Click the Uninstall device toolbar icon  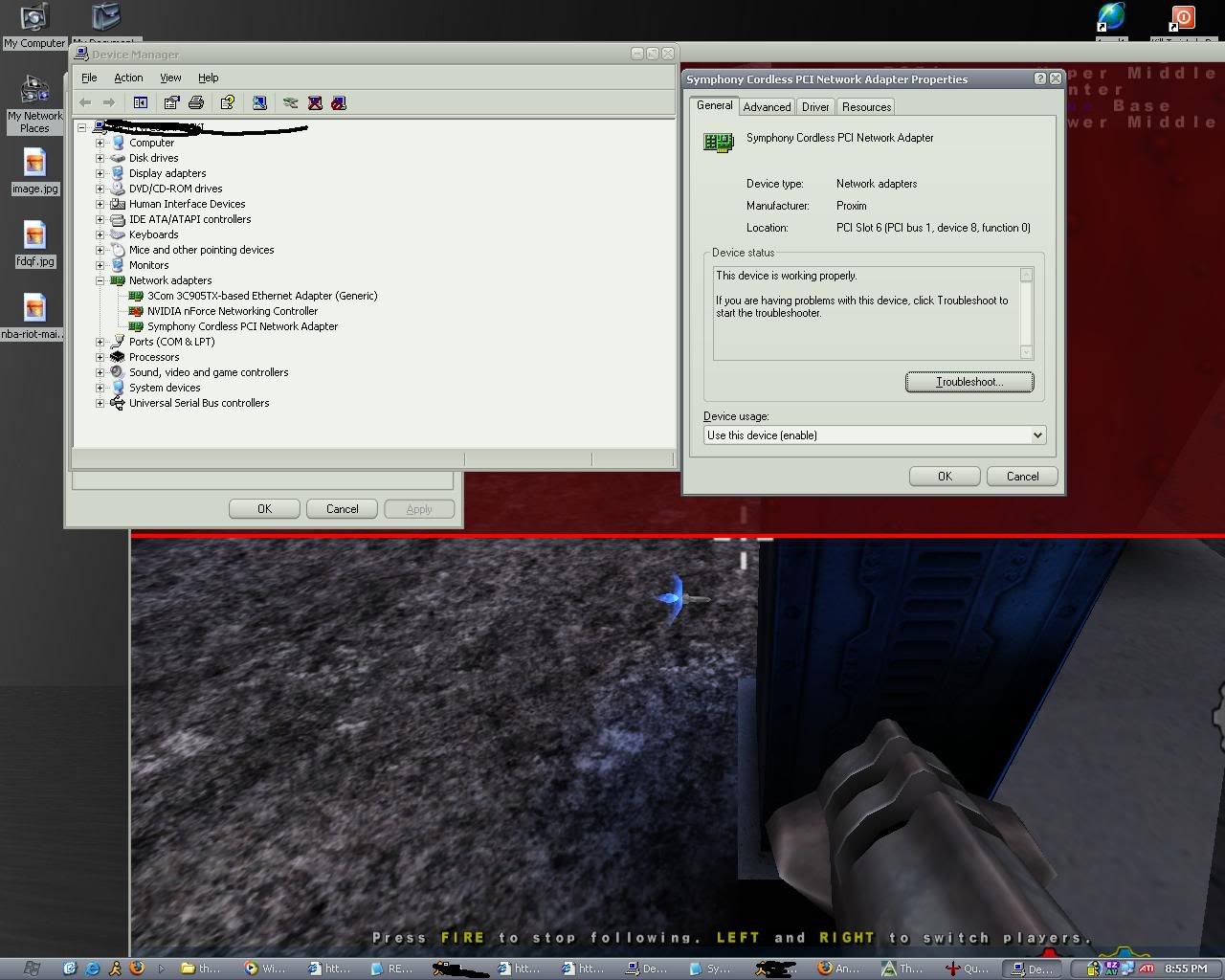coord(315,102)
